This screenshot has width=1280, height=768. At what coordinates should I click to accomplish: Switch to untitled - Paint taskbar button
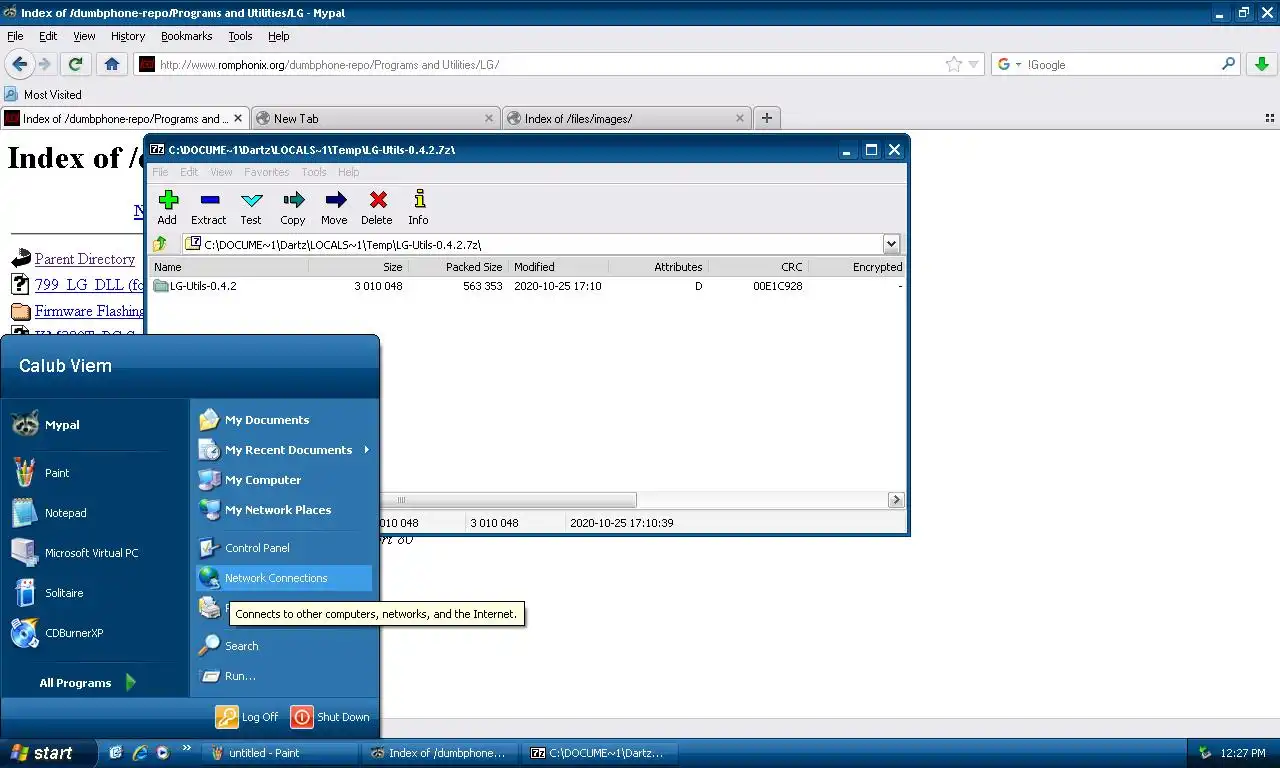coord(281,753)
